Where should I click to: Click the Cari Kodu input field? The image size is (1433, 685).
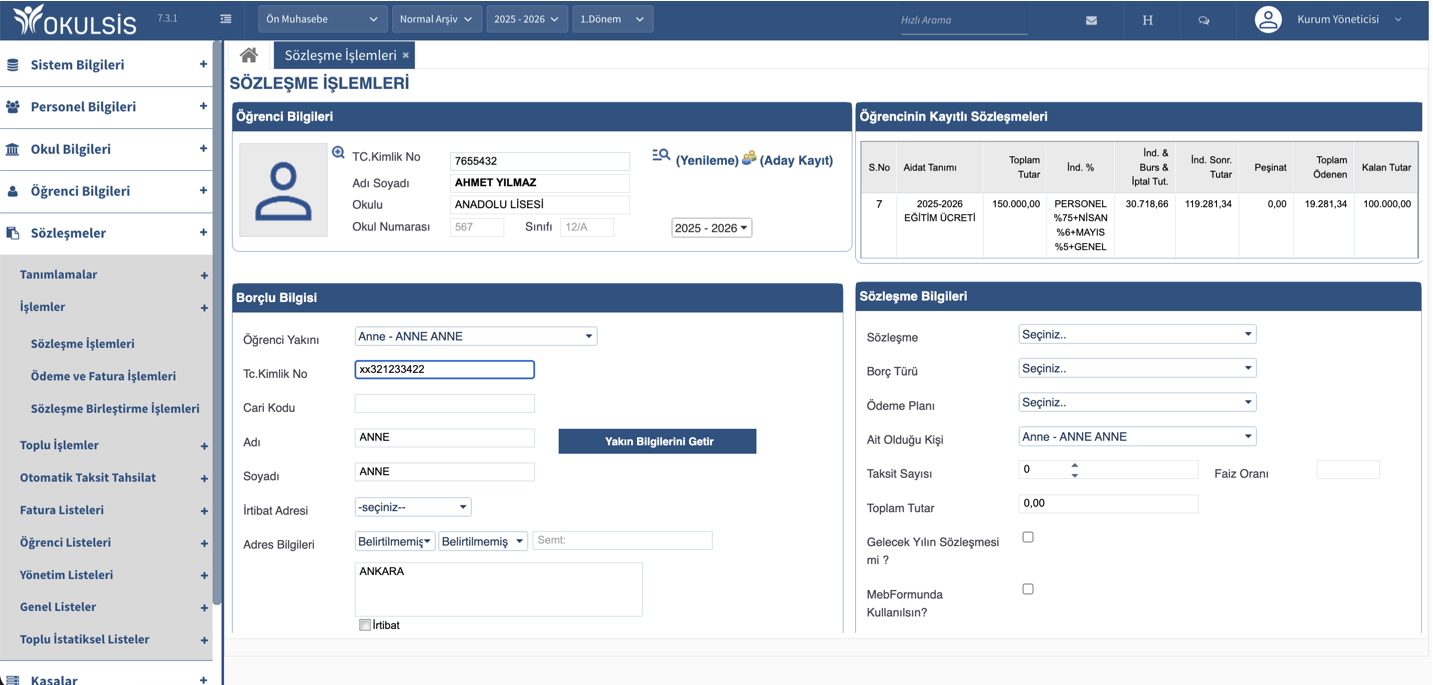point(444,404)
